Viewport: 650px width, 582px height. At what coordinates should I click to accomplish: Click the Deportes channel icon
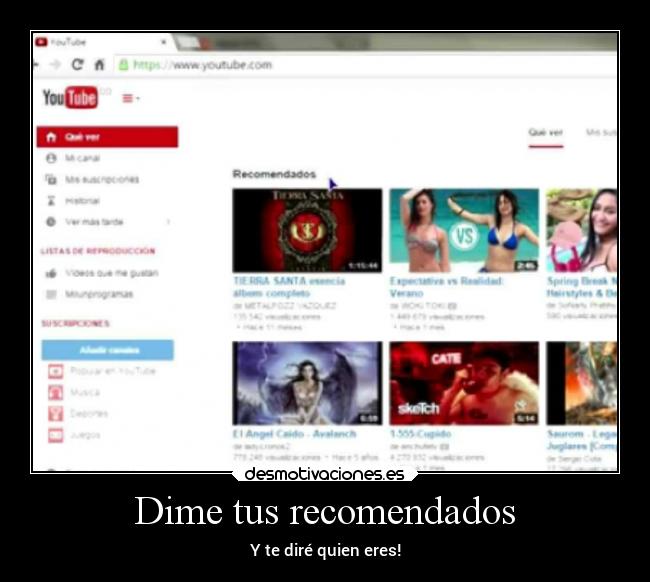(x=56, y=413)
